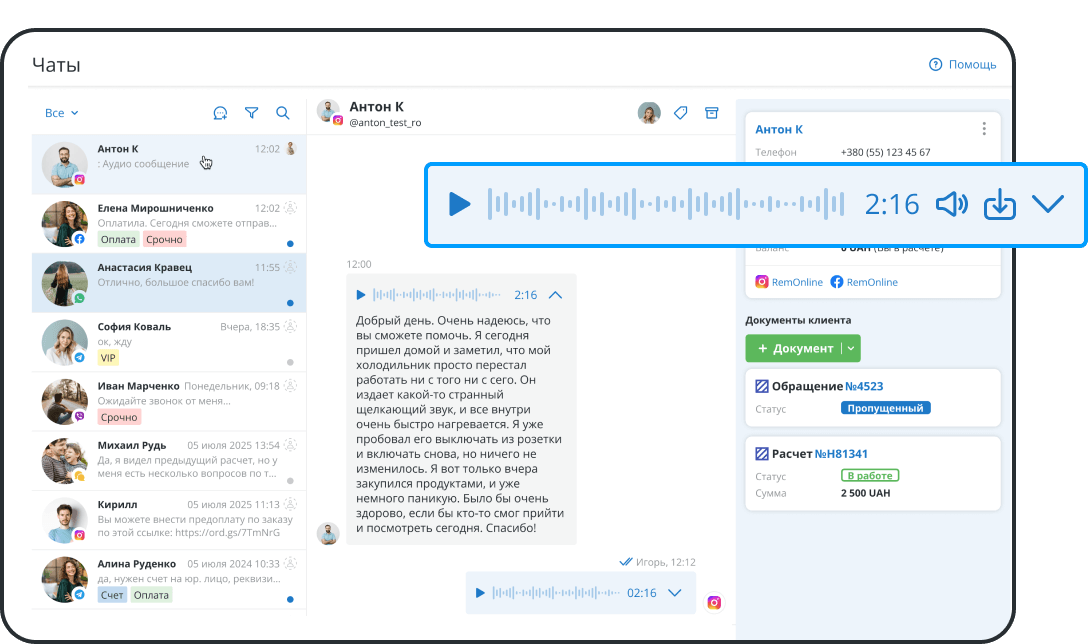Archive the chat with Anton K
The height and width of the screenshot is (644, 1092).
711,113
